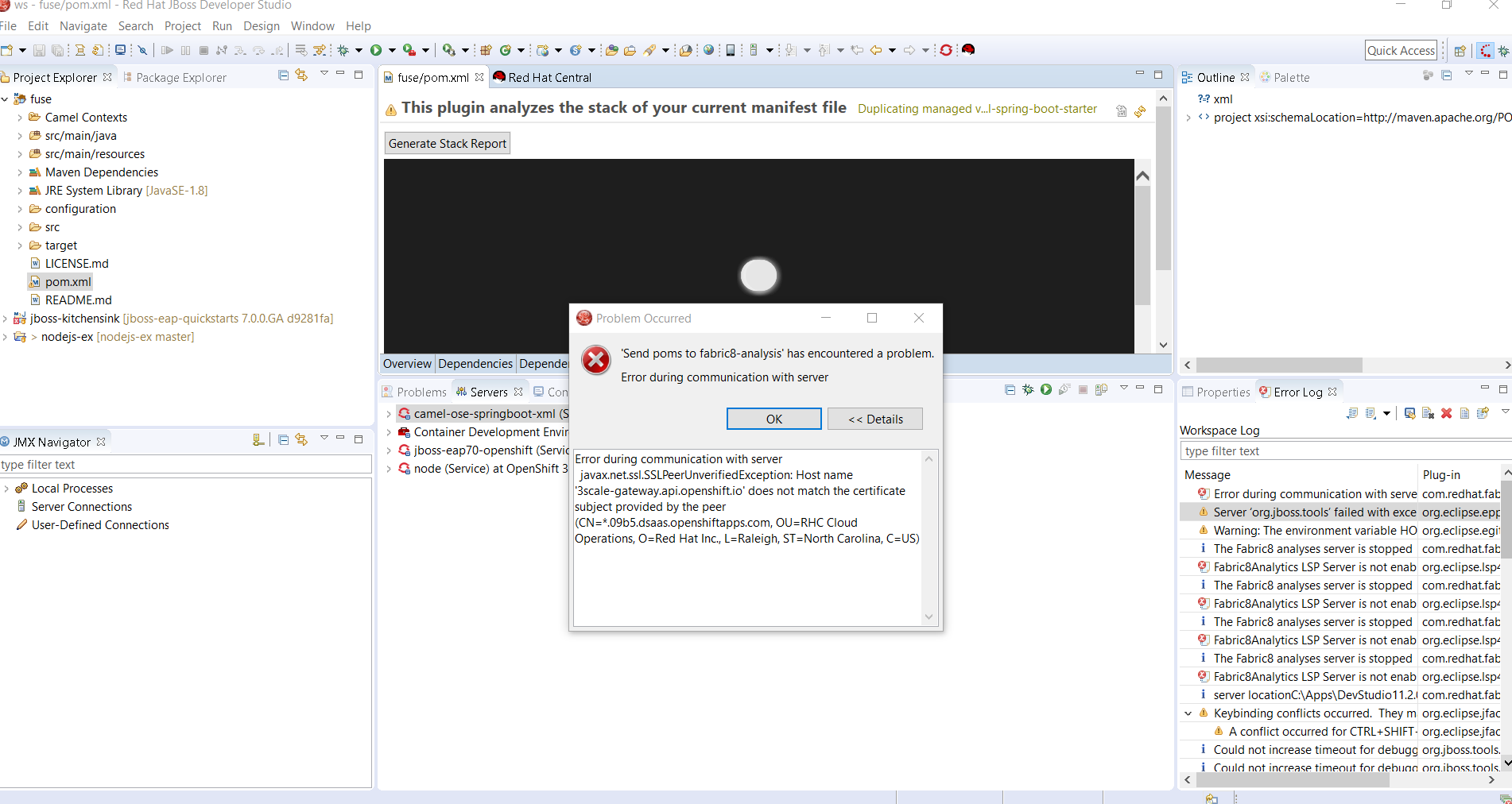
Task: Click the green Run button in the main toolbar
Action: pyautogui.click(x=376, y=50)
